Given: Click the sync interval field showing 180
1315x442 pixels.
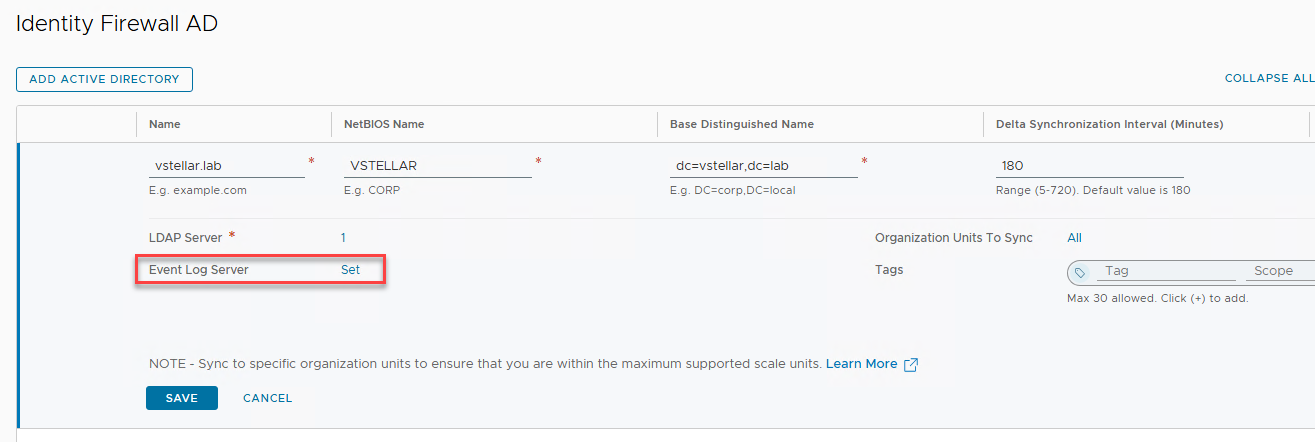Looking at the screenshot, I should coord(1089,166).
